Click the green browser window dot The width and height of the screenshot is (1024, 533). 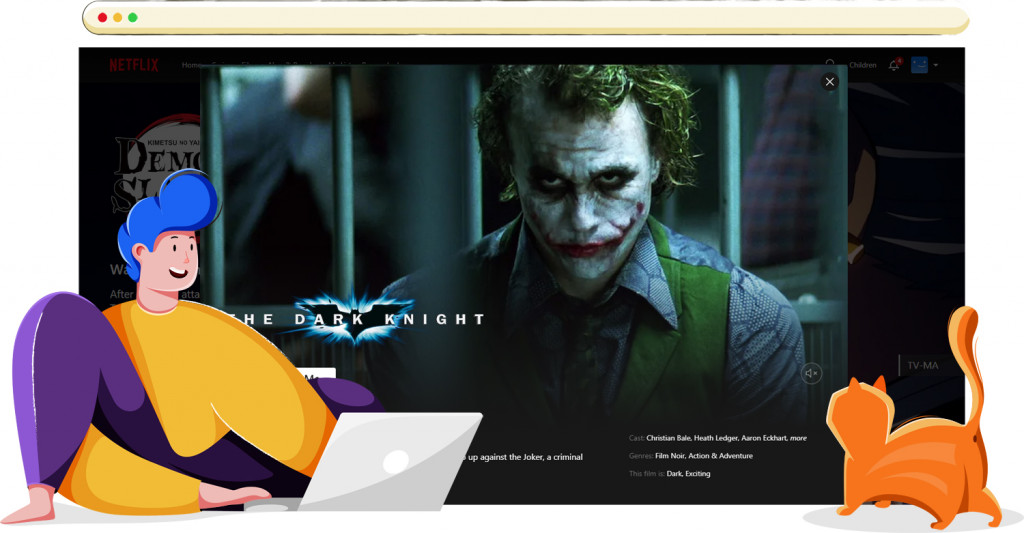click(x=133, y=18)
